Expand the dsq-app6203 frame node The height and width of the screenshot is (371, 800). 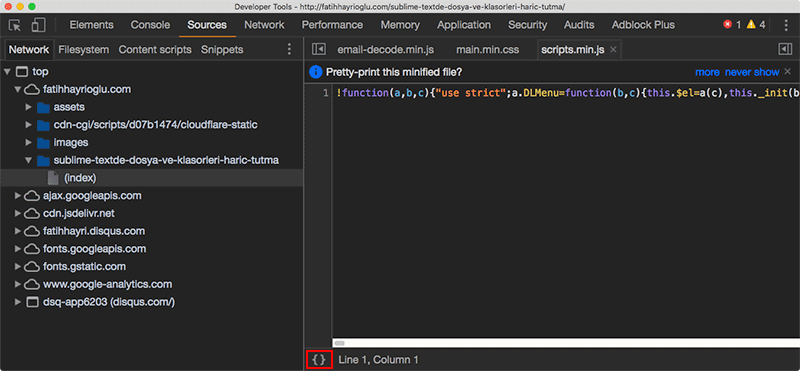pyautogui.click(x=18, y=302)
